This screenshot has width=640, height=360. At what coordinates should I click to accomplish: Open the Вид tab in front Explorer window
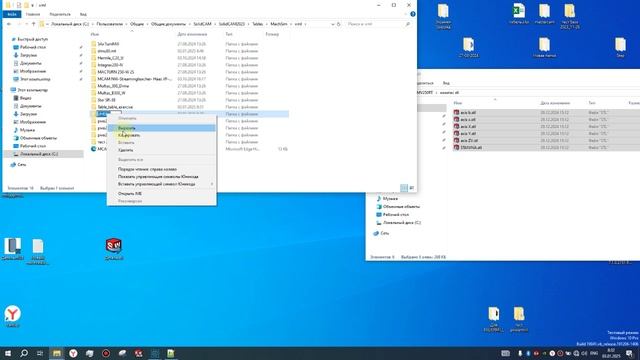pos(83,14)
